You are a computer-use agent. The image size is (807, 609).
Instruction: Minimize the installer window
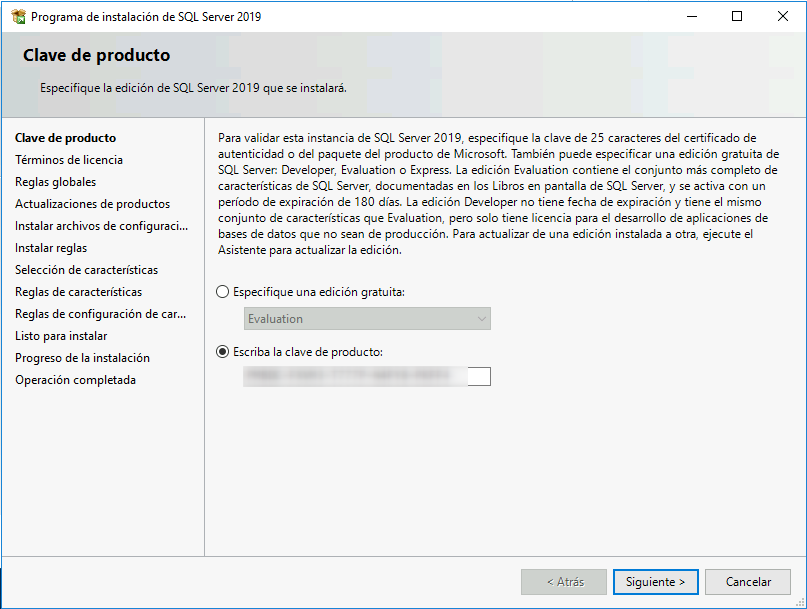point(692,16)
